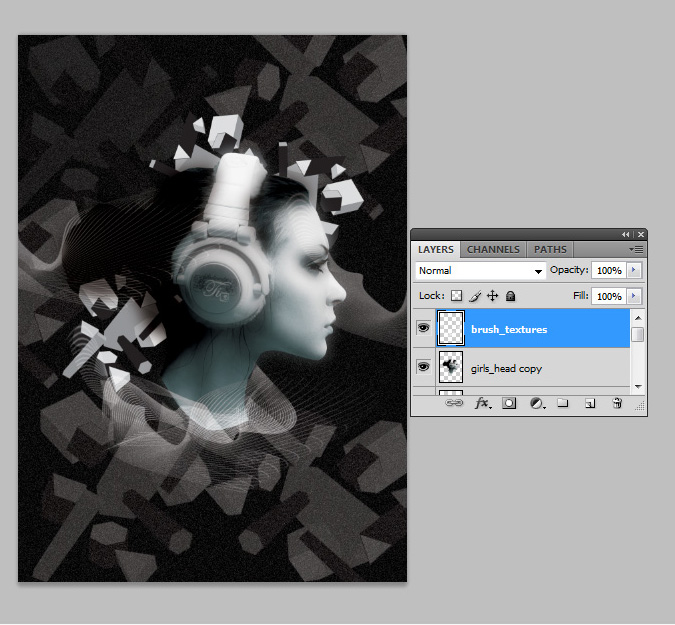
Task: Create new fill or adjustment layer
Action: coord(536,403)
